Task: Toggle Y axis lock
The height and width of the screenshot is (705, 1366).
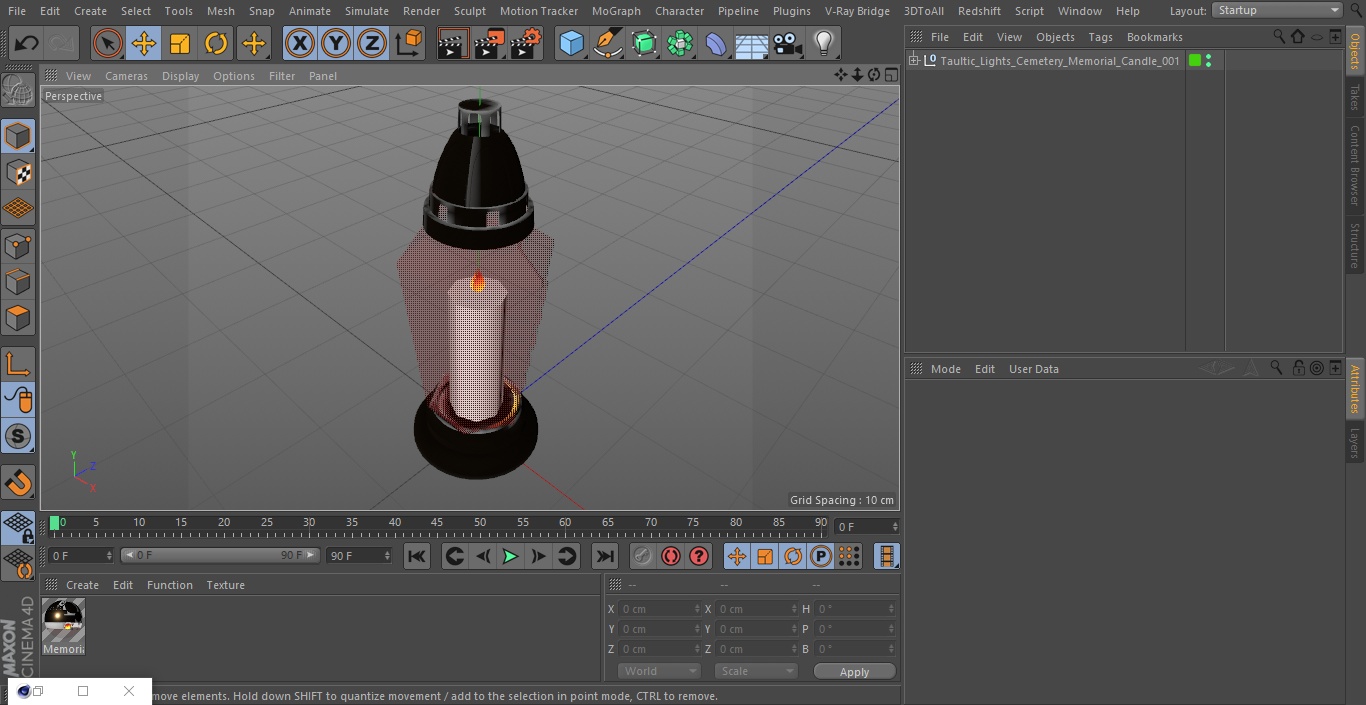Action: pyautogui.click(x=336, y=44)
